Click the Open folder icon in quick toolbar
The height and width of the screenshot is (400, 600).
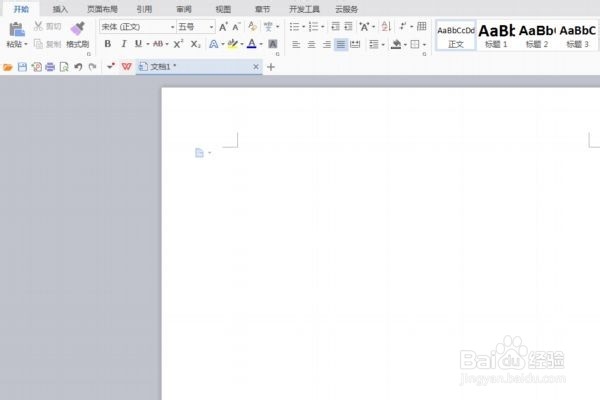pyautogui.click(x=8, y=67)
